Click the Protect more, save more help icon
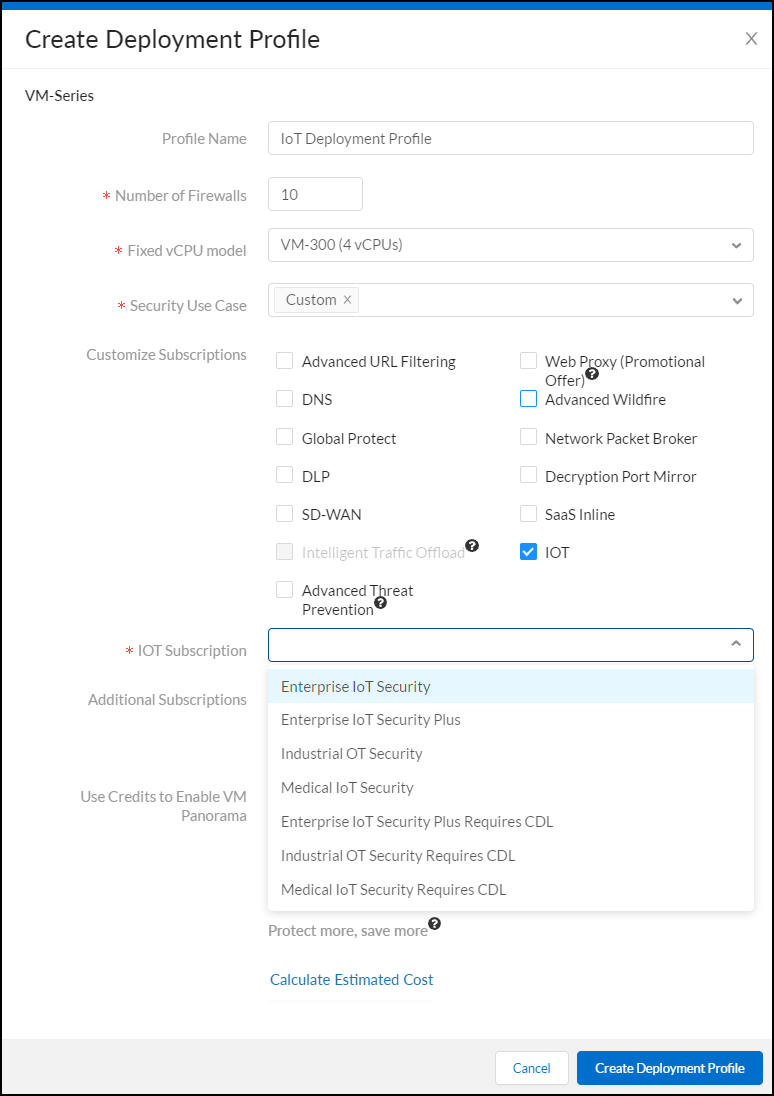Image resolution: width=774 pixels, height=1096 pixels. point(434,923)
